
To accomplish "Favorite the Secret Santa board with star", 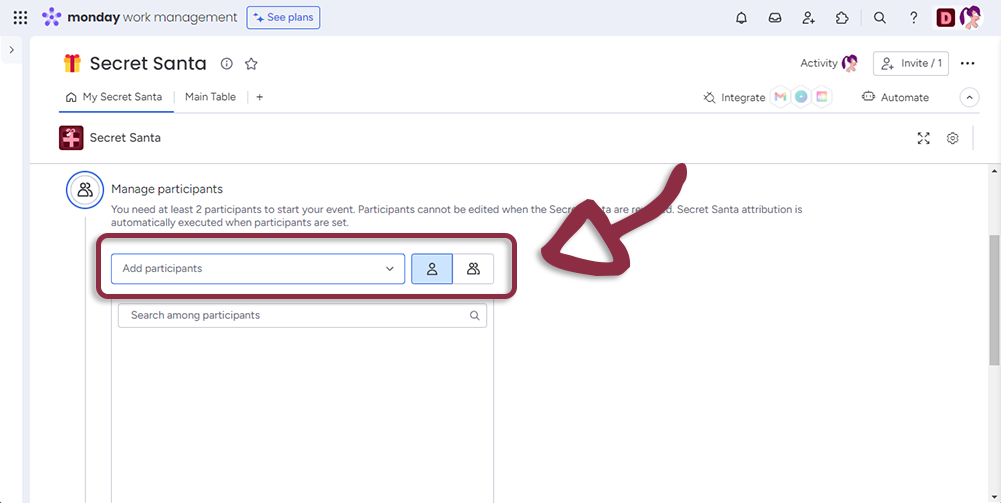I will 251,64.
